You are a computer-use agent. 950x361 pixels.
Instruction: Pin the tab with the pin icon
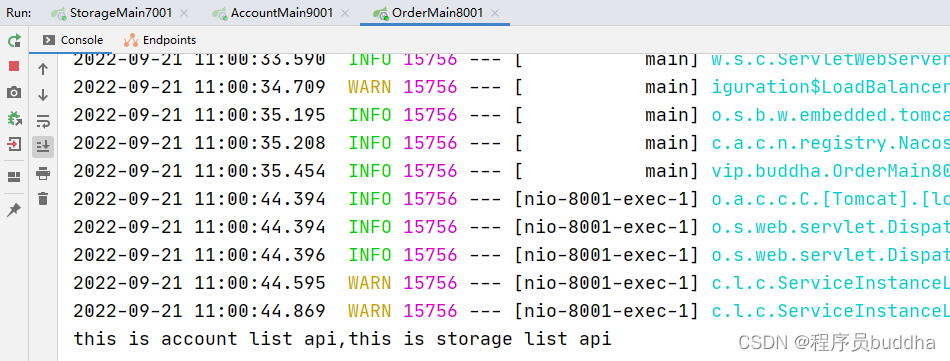pos(14,210)
